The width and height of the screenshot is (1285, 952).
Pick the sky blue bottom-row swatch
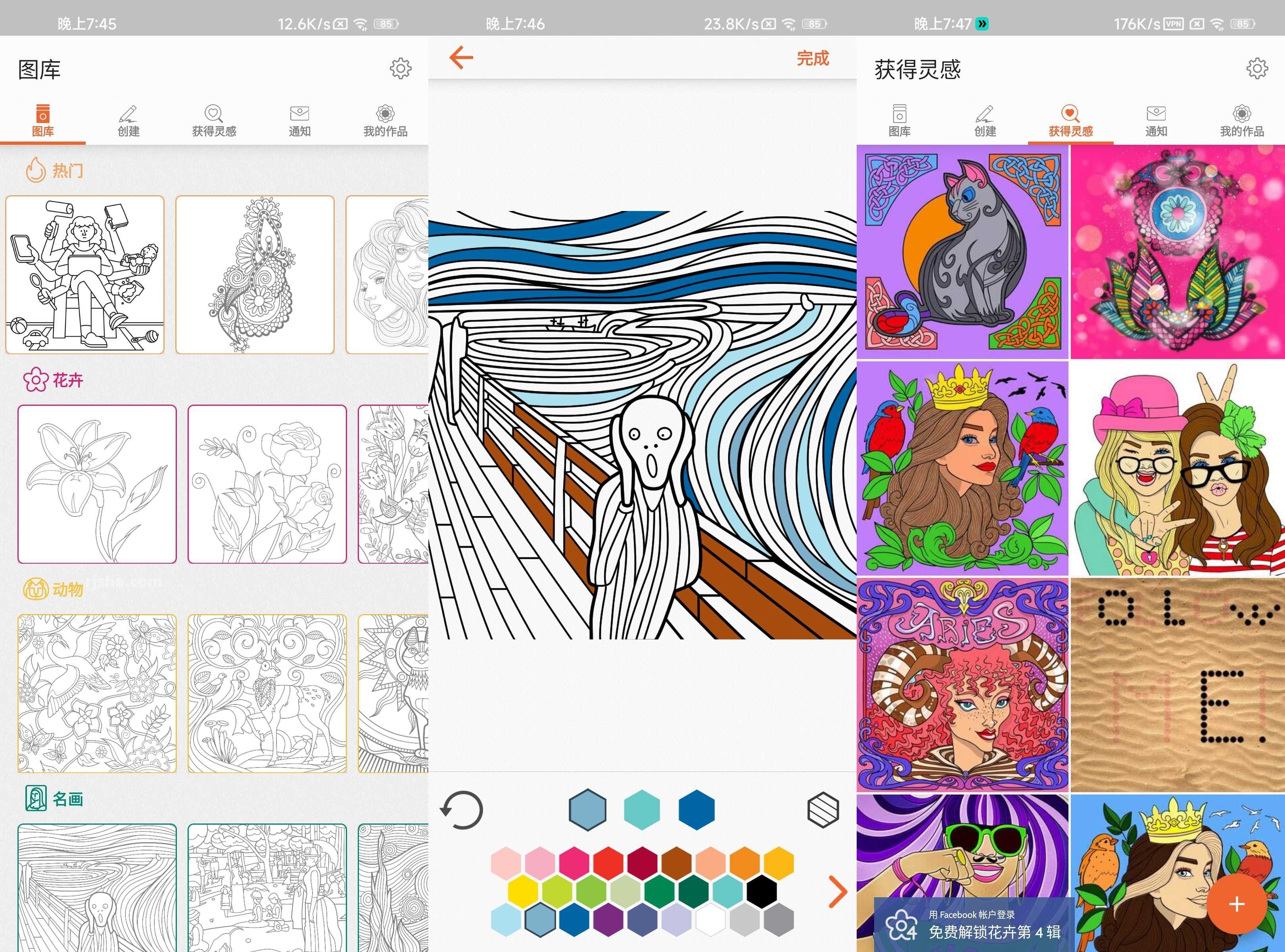coord(505,919)
